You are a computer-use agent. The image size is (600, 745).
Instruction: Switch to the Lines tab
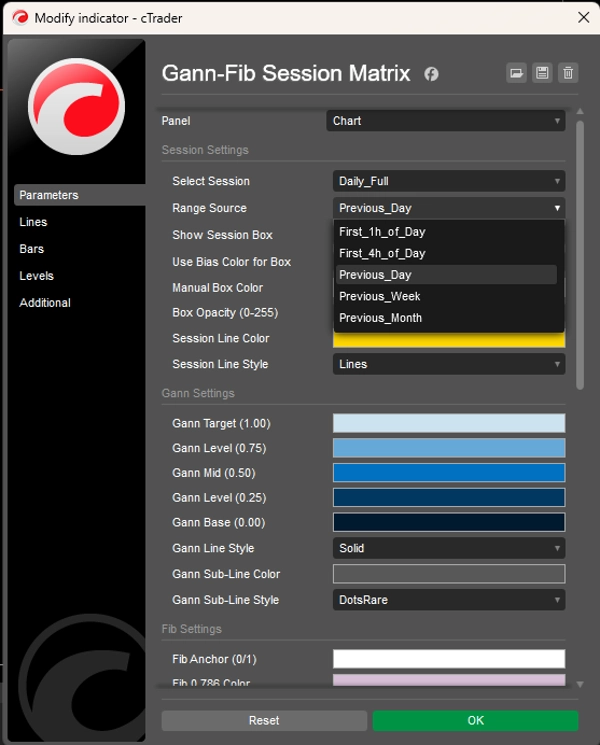[x=33, y=222]
